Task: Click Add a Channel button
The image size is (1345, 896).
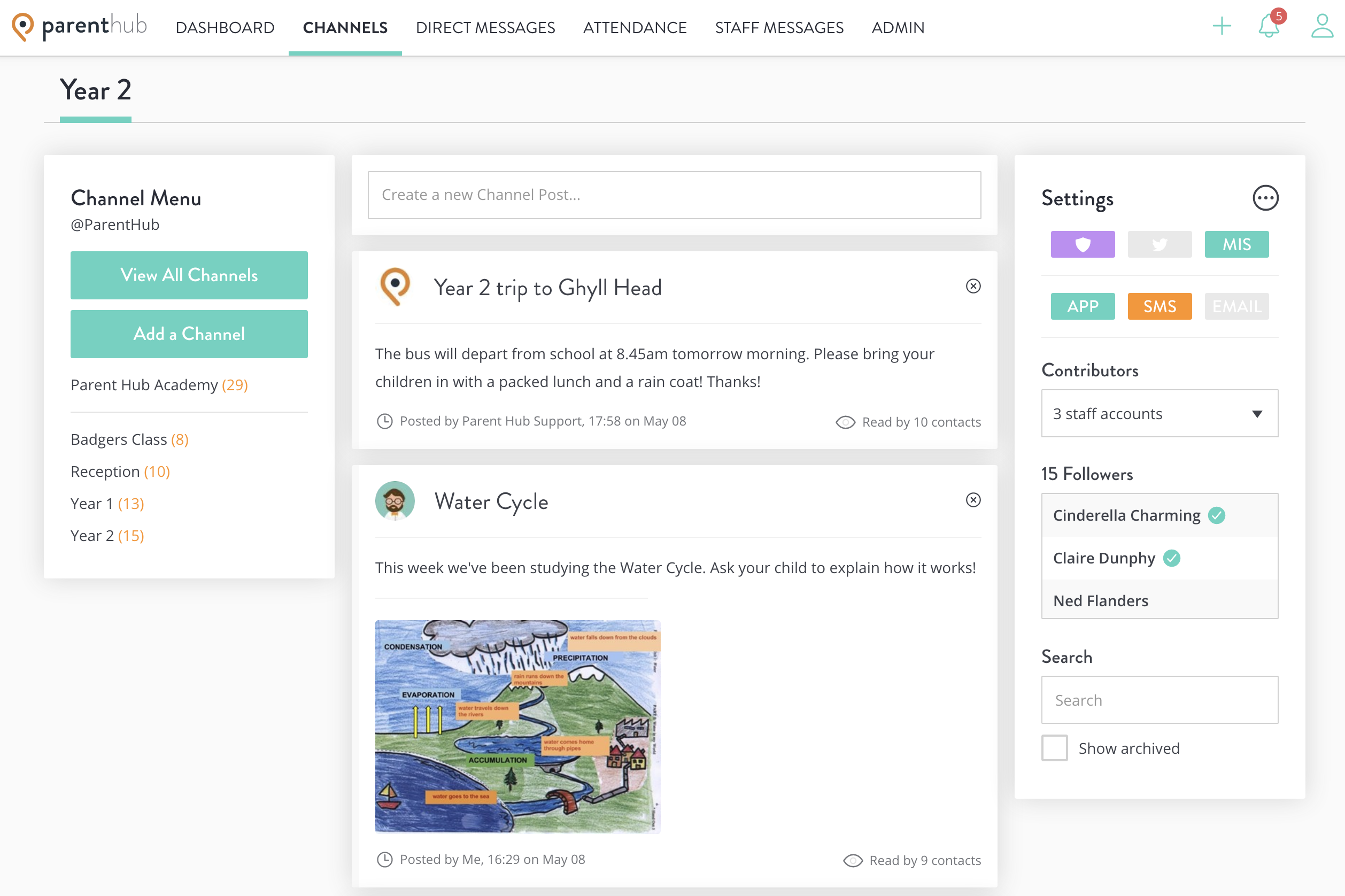Action: pyautogui.click(x=189, y=334)
